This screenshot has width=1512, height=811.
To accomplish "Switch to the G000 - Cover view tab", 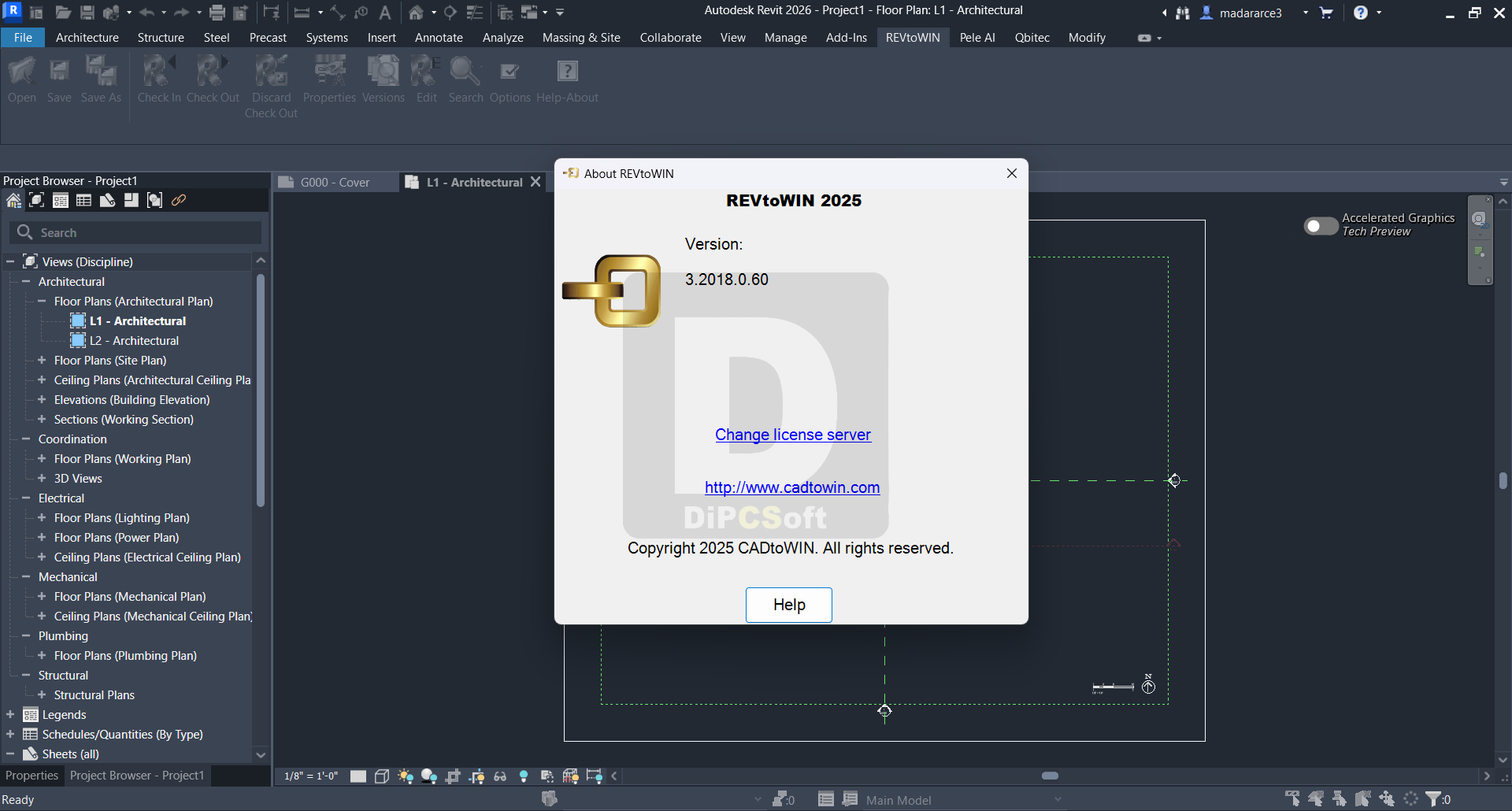I will tap(335, 182).
